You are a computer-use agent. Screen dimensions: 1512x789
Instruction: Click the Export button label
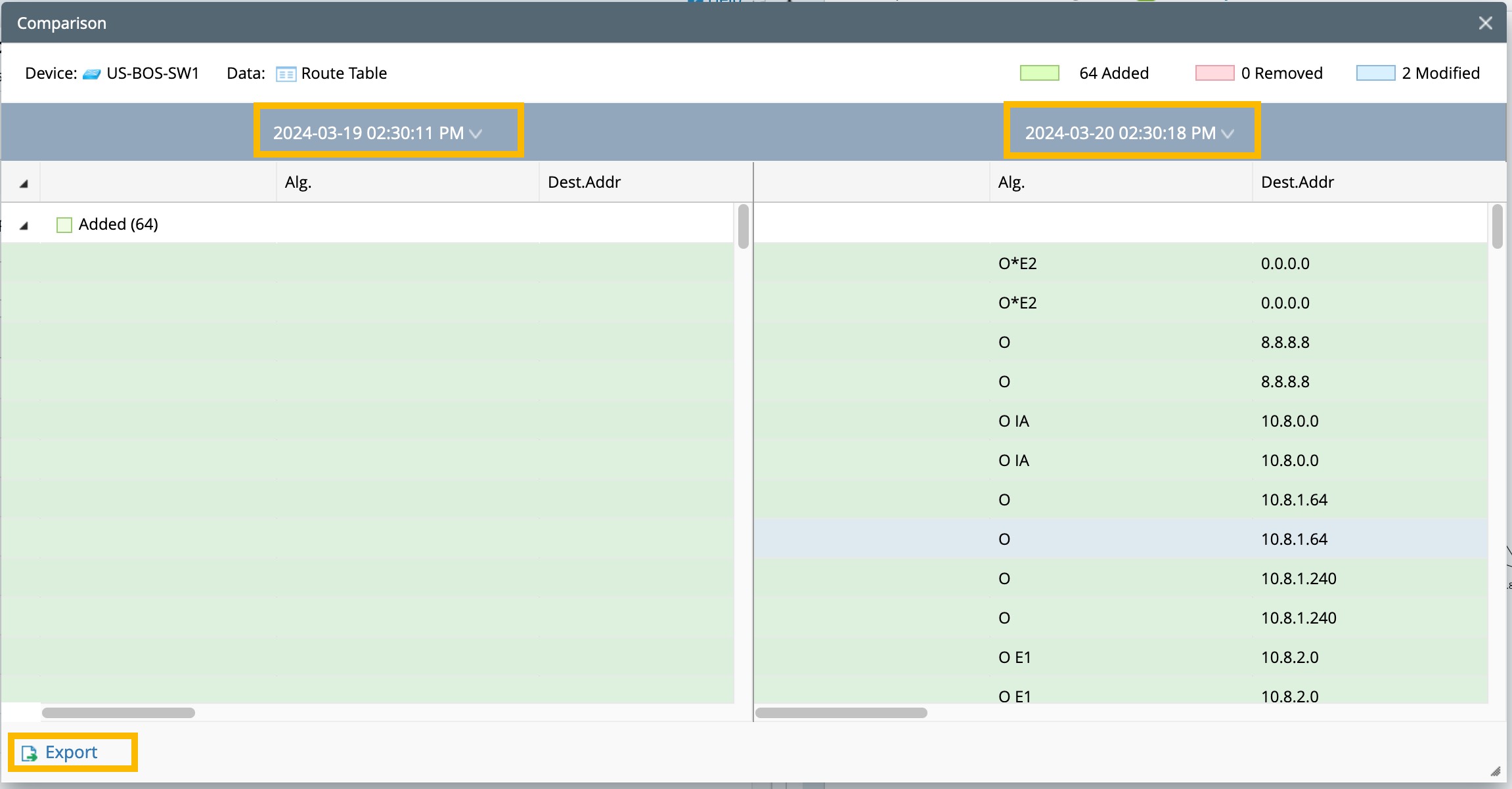pos(71,752)
